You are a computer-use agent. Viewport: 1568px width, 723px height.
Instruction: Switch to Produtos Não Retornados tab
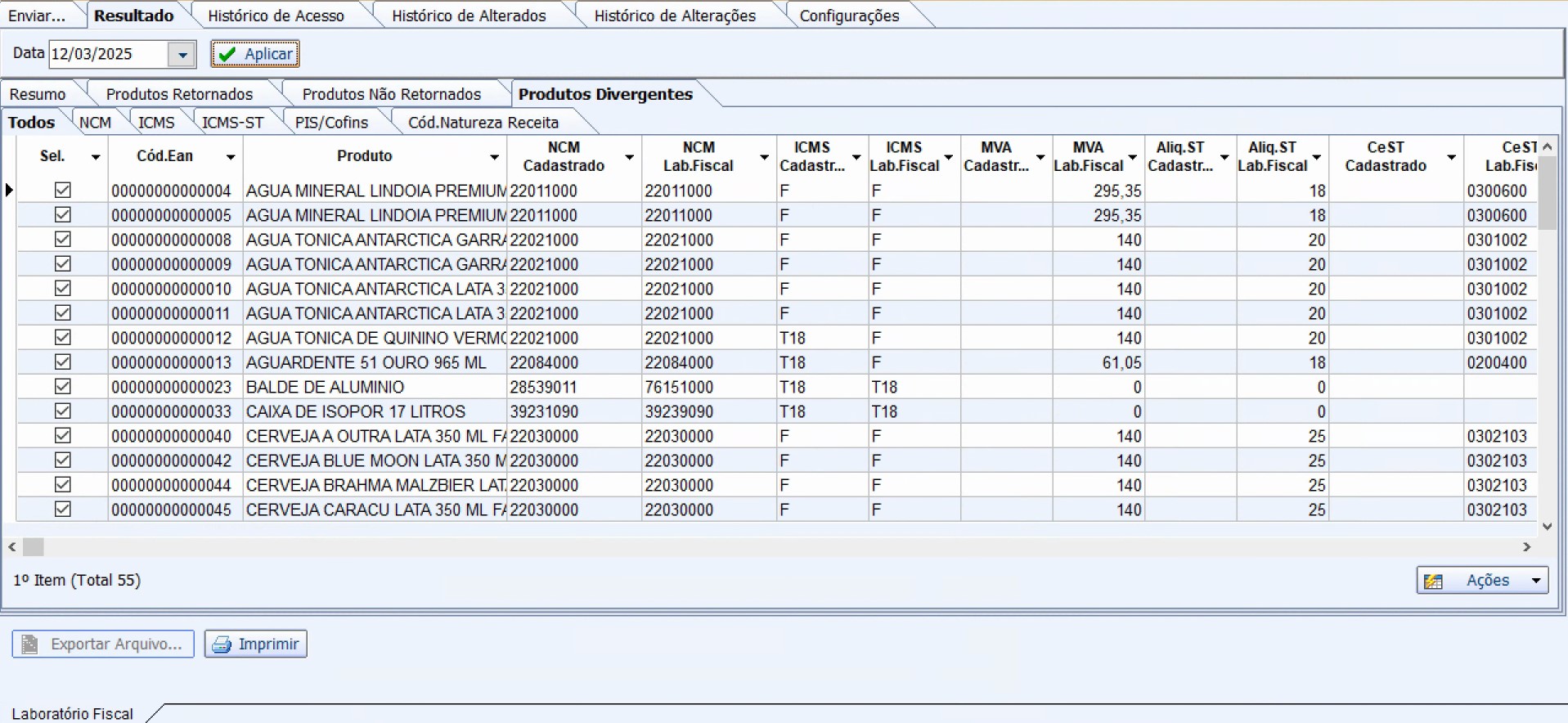click(x=391, y=94)
